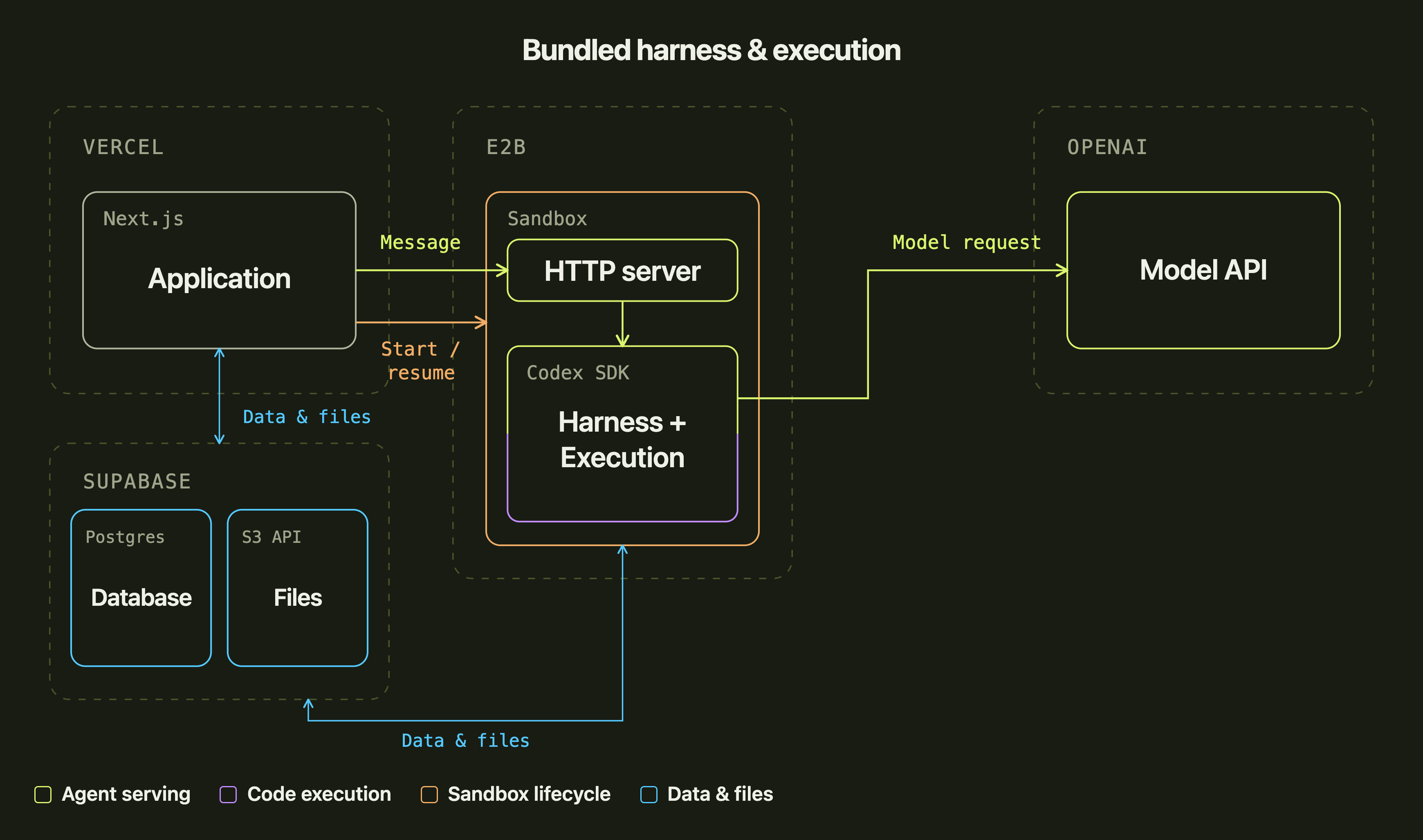Click the SUPABASE group label
This screenshot has height=840, width=1423.
click(137, 481)
